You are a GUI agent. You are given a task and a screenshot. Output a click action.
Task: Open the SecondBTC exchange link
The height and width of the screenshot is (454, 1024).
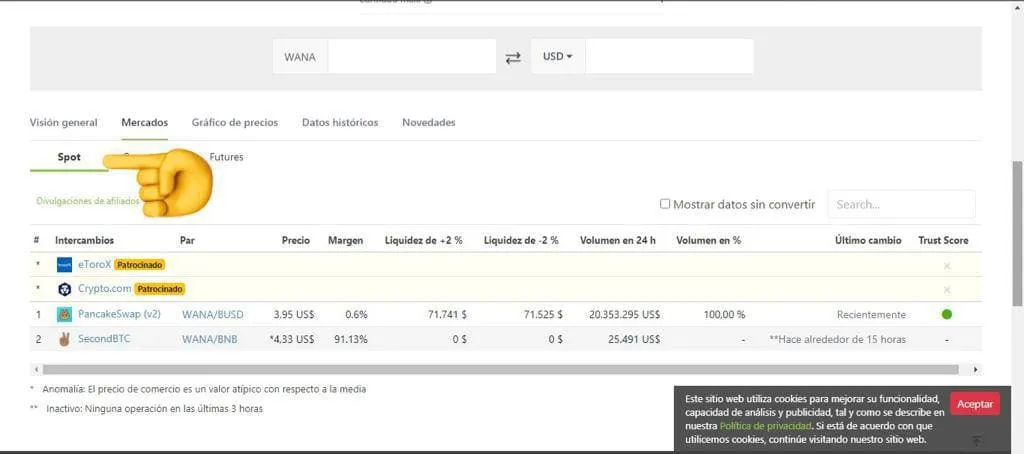point(103,339)
